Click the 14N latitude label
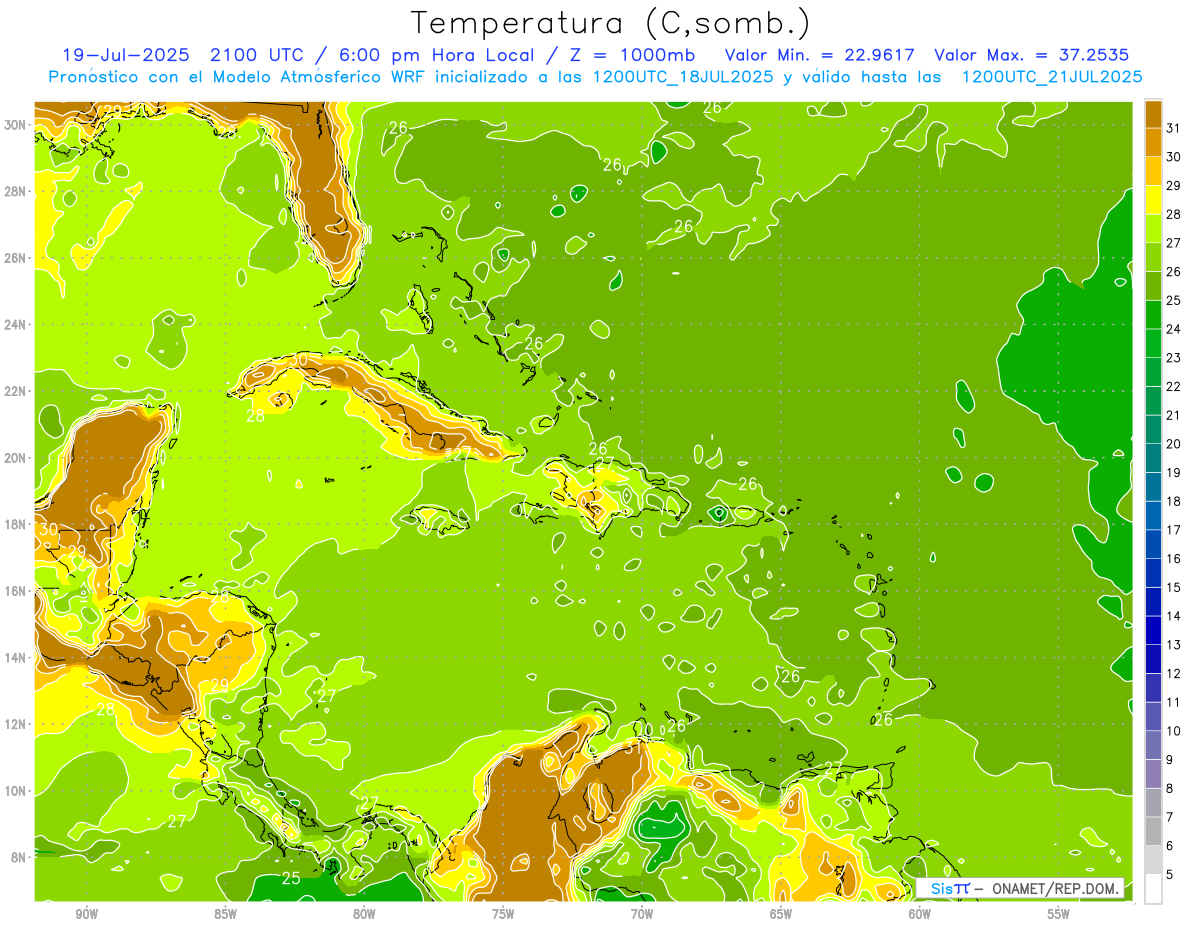 [15, 657]
